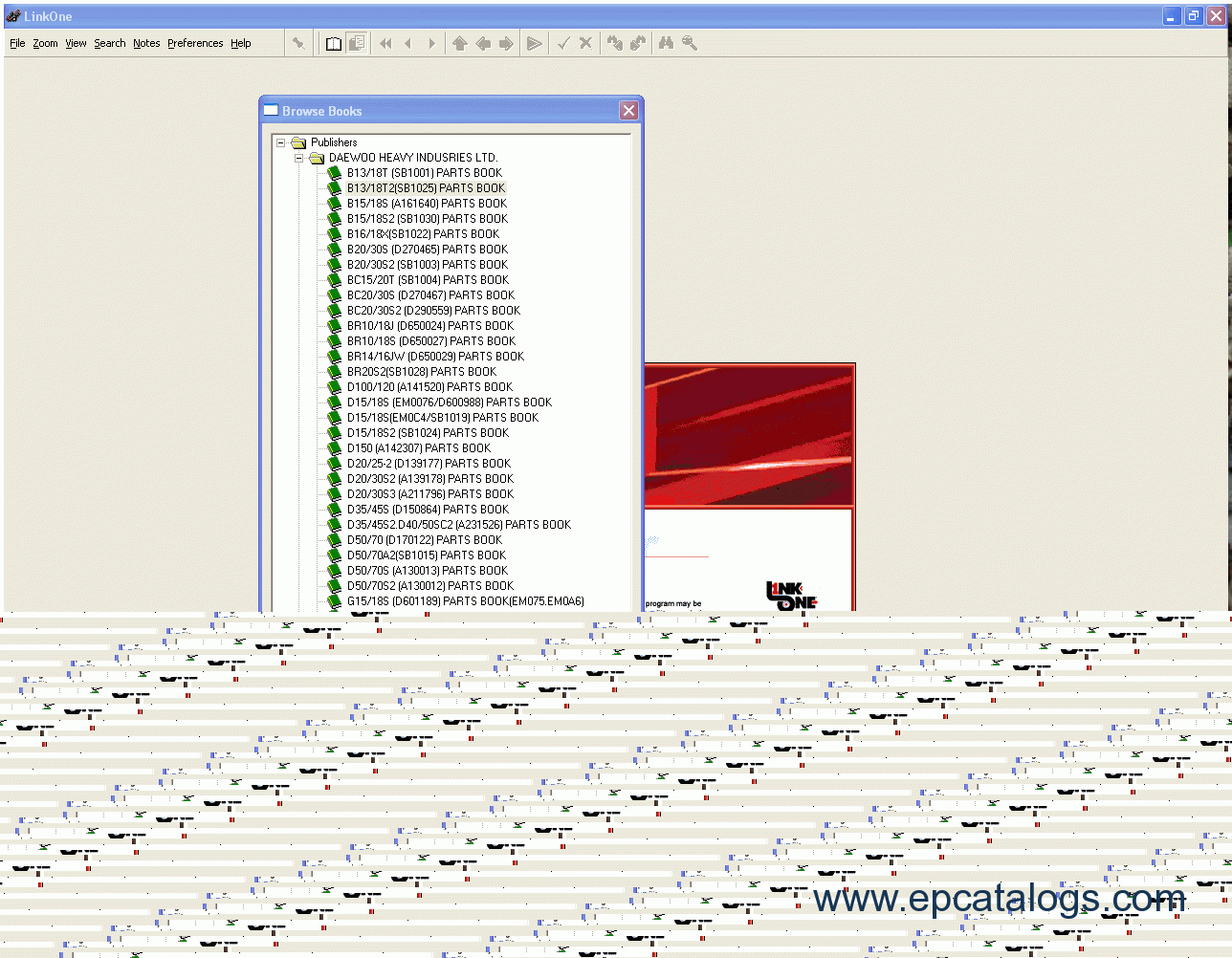Select DAEWOO HEAVY INDUSRIES LTD. folder

point(413,158)
